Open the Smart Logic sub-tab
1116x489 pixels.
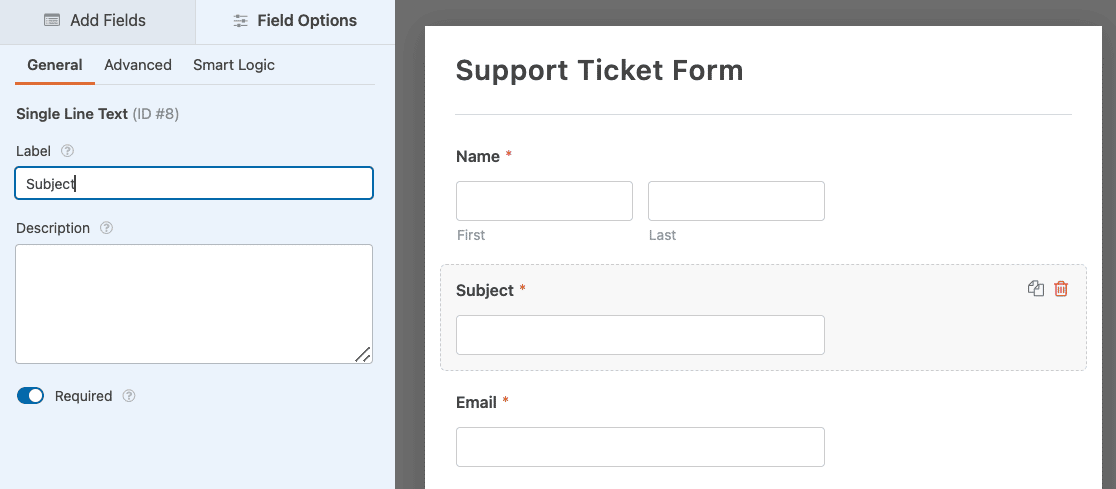(x=233, y=65)
